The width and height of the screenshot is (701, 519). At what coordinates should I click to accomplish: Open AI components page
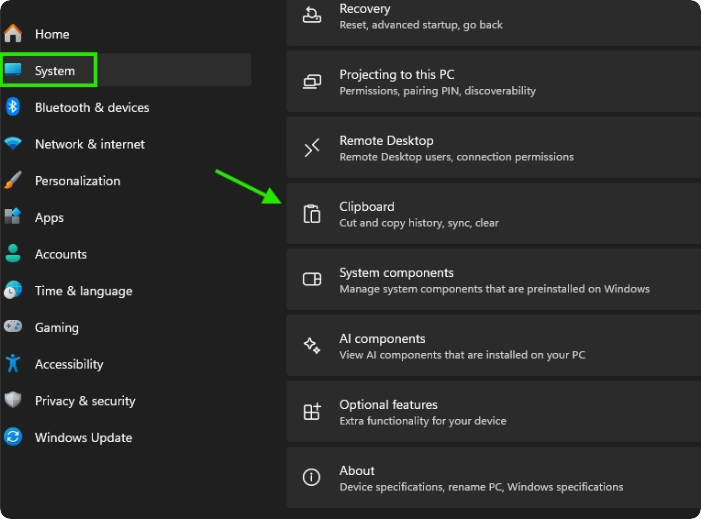pyautogui.click(x=494, y=346)
